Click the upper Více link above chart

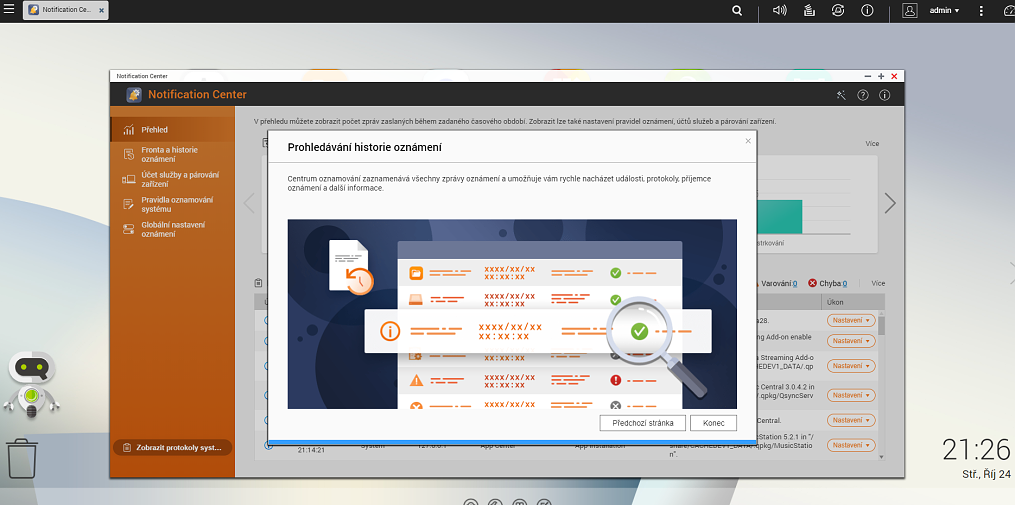coord(872,144)
